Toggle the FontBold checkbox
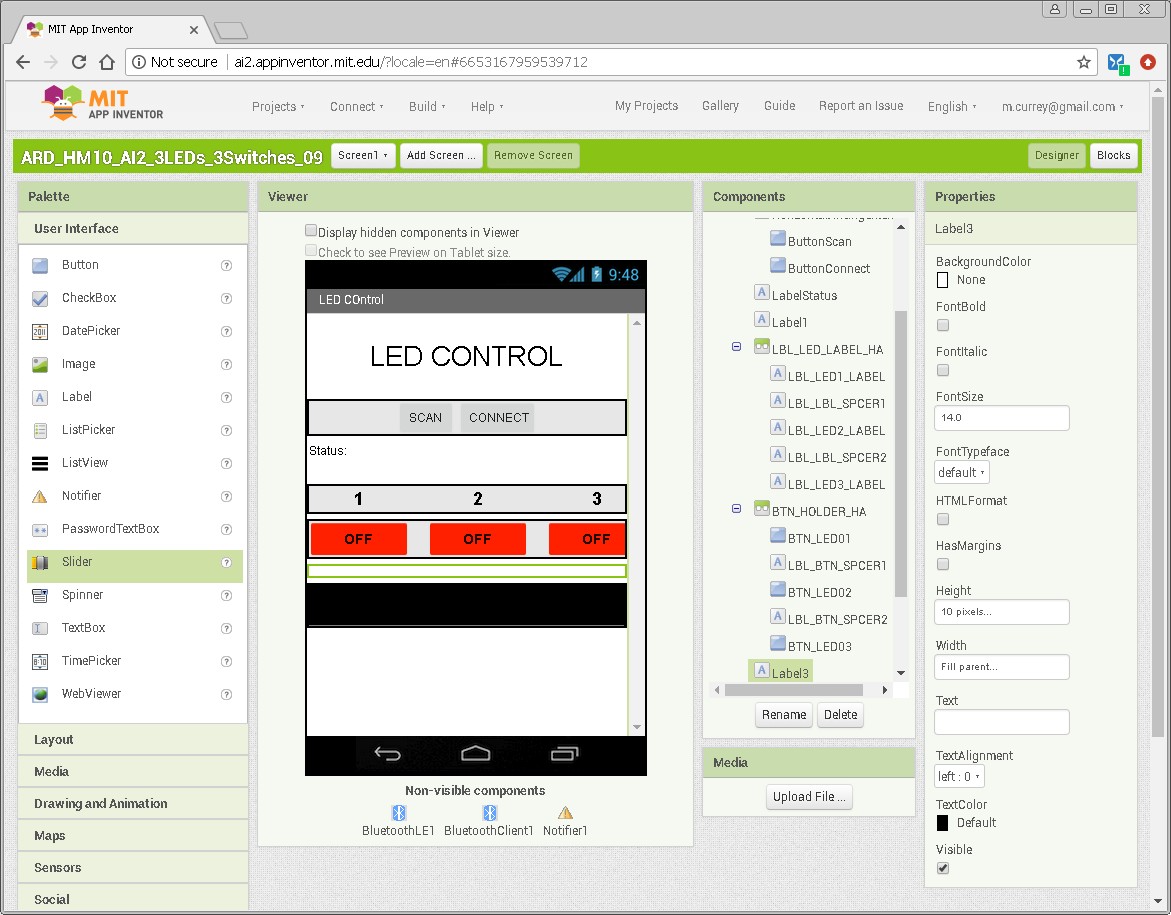The height and width of the screenshot is (915, 1171). pos(942,325)
